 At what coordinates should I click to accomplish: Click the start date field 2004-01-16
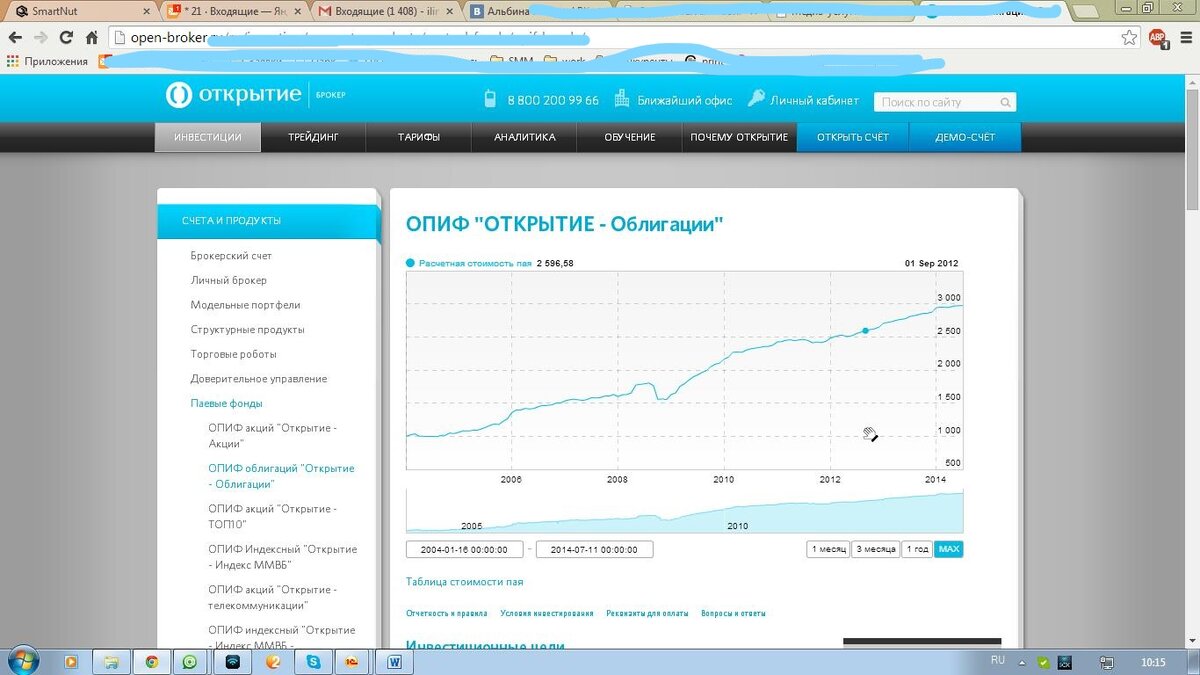click(x=464, y=549)
